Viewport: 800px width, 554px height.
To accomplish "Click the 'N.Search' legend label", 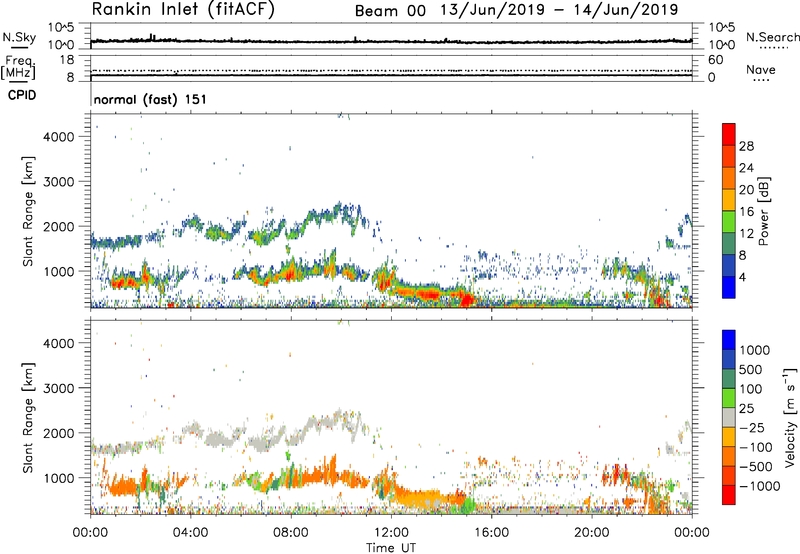I will pyautogui.click(x=773, y=37).
